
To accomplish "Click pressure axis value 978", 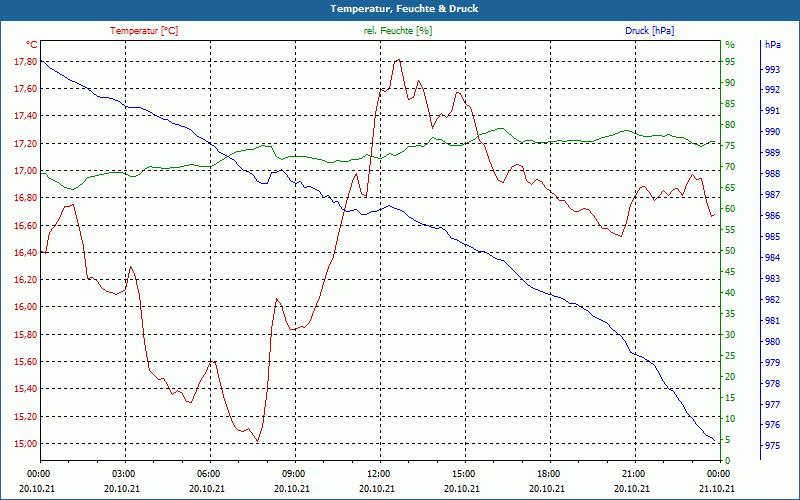I will 772,383.
